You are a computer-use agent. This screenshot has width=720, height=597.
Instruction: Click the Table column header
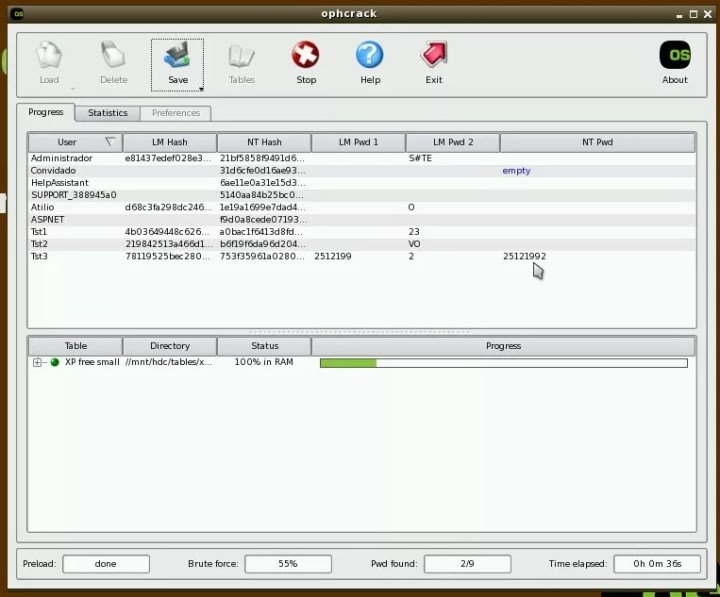point(75,346)
